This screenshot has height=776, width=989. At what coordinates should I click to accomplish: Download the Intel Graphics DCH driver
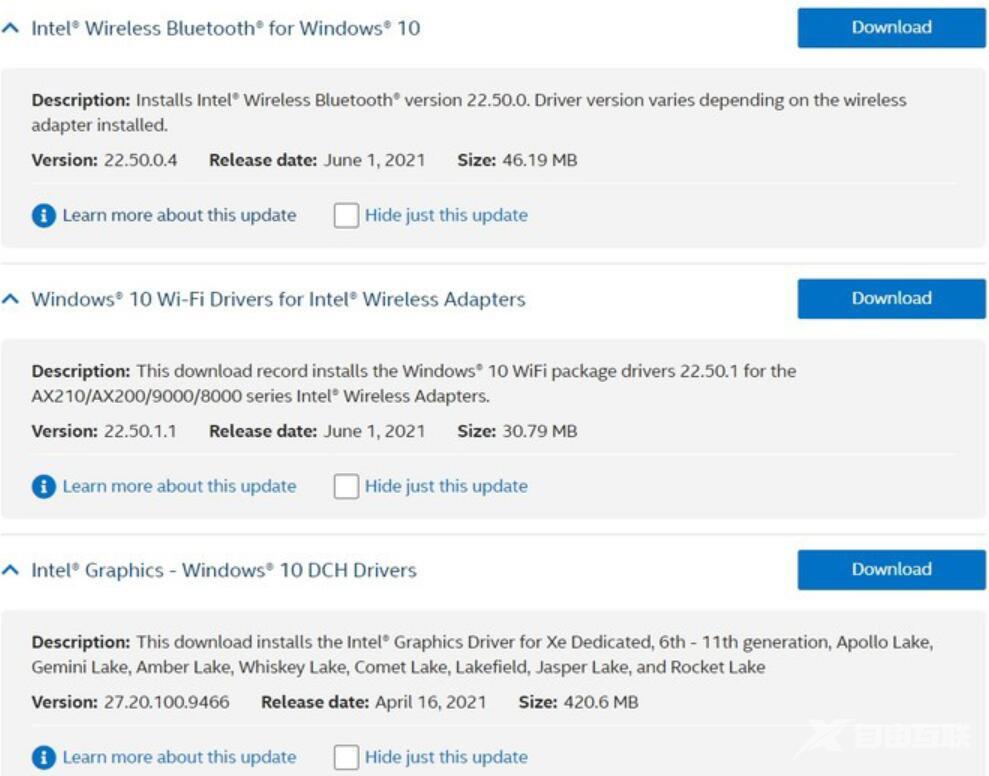click(x=889, y=569)
